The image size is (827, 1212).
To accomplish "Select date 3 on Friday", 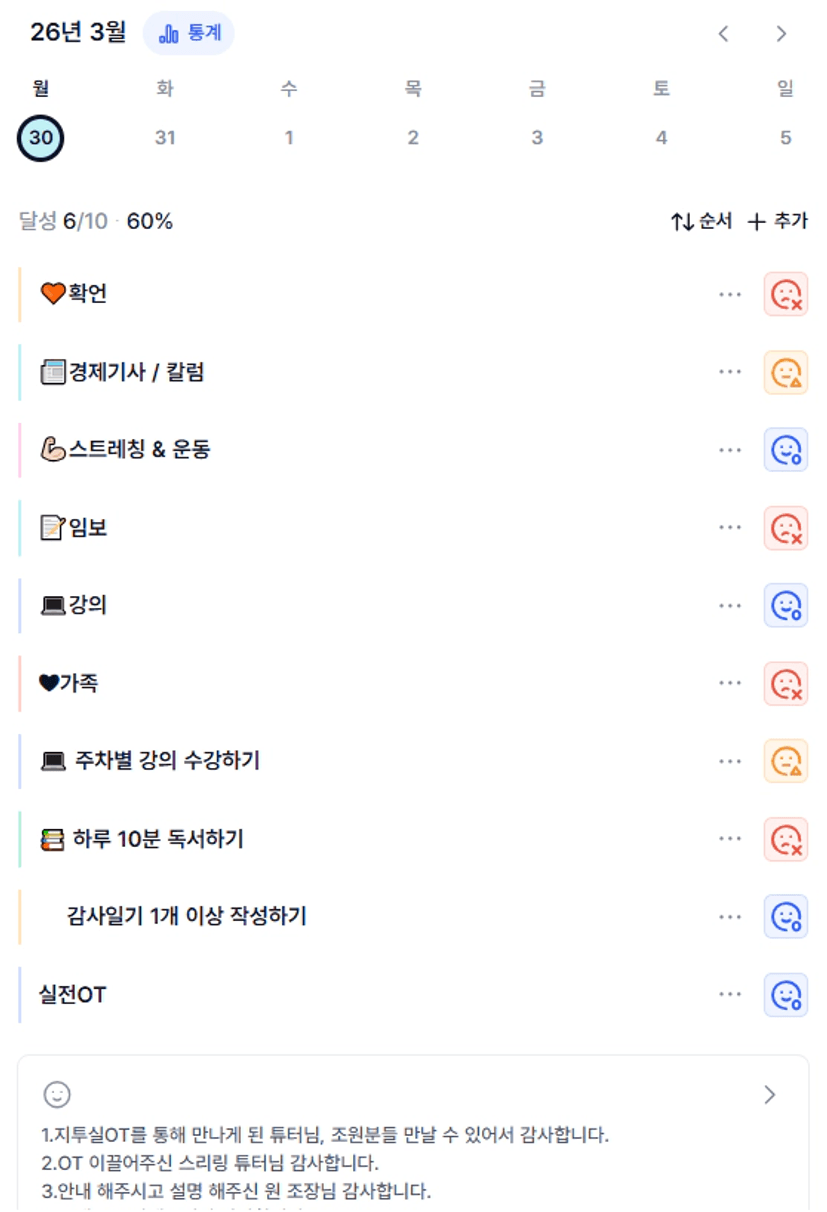I will point(537,137).
